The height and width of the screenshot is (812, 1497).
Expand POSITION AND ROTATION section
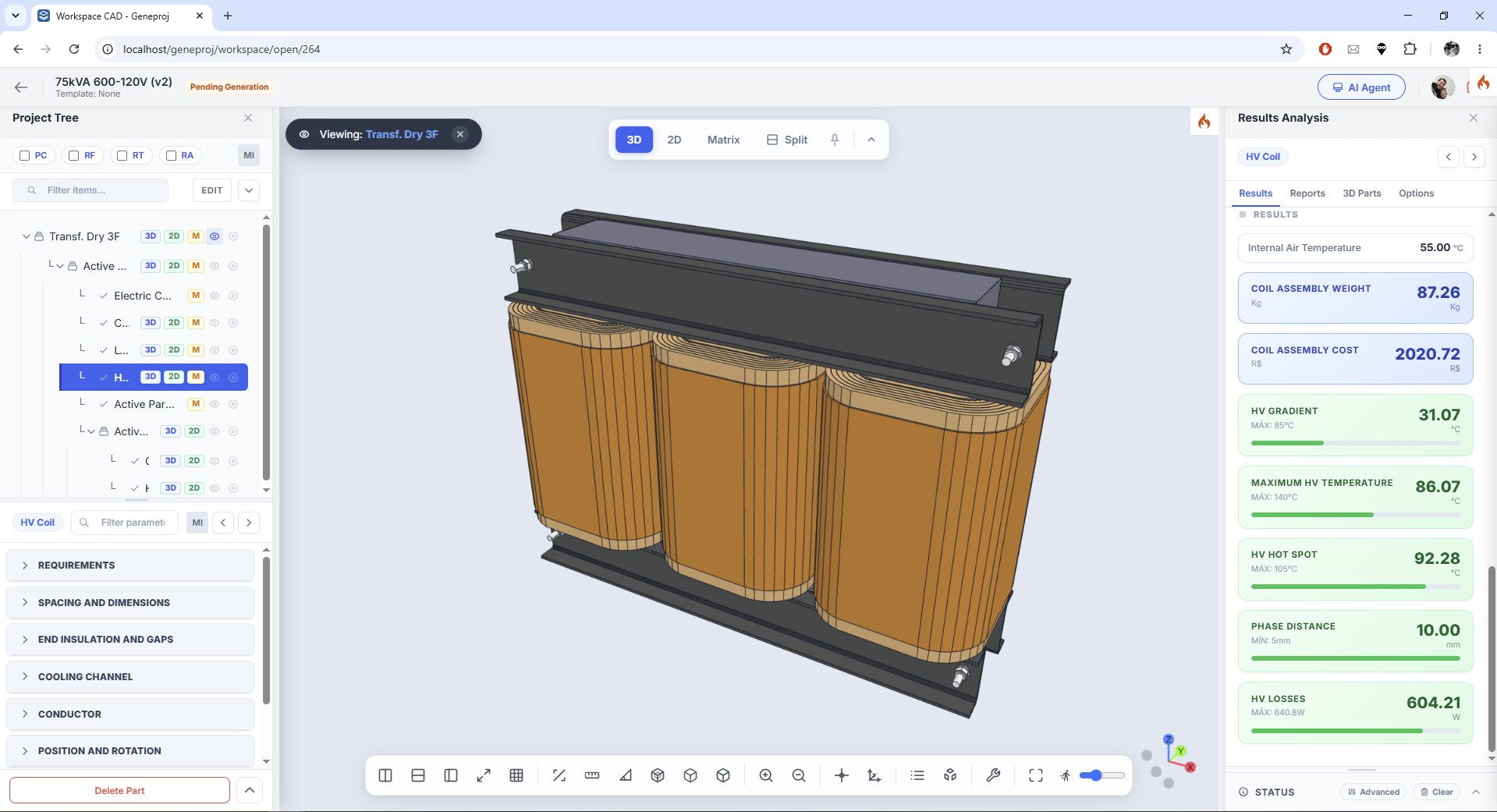click(130, 751)
